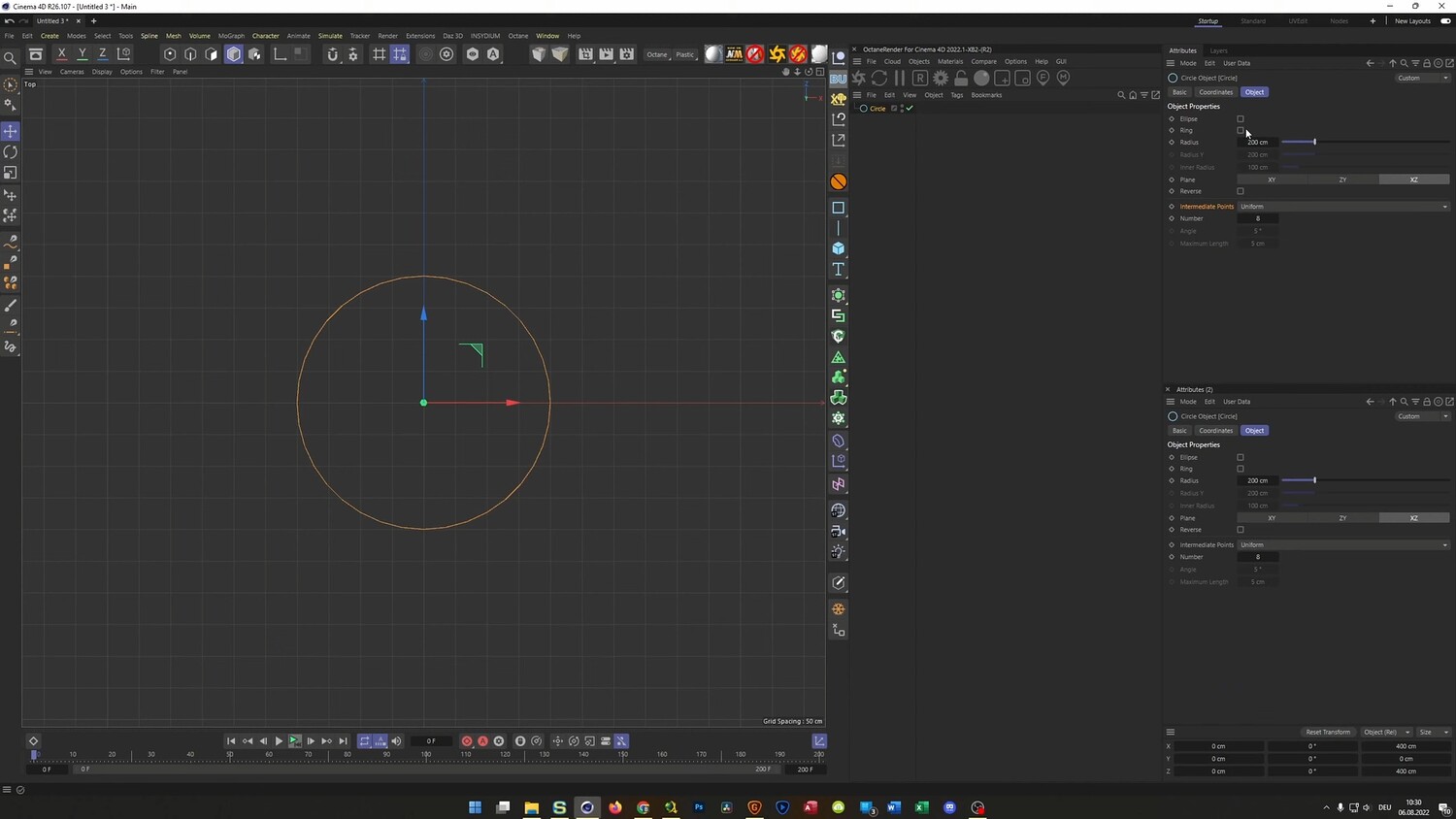The image size is (1456, 819).
Task: Add a Text object from palette
Action: pyautogui.click(x=839, y=270)
